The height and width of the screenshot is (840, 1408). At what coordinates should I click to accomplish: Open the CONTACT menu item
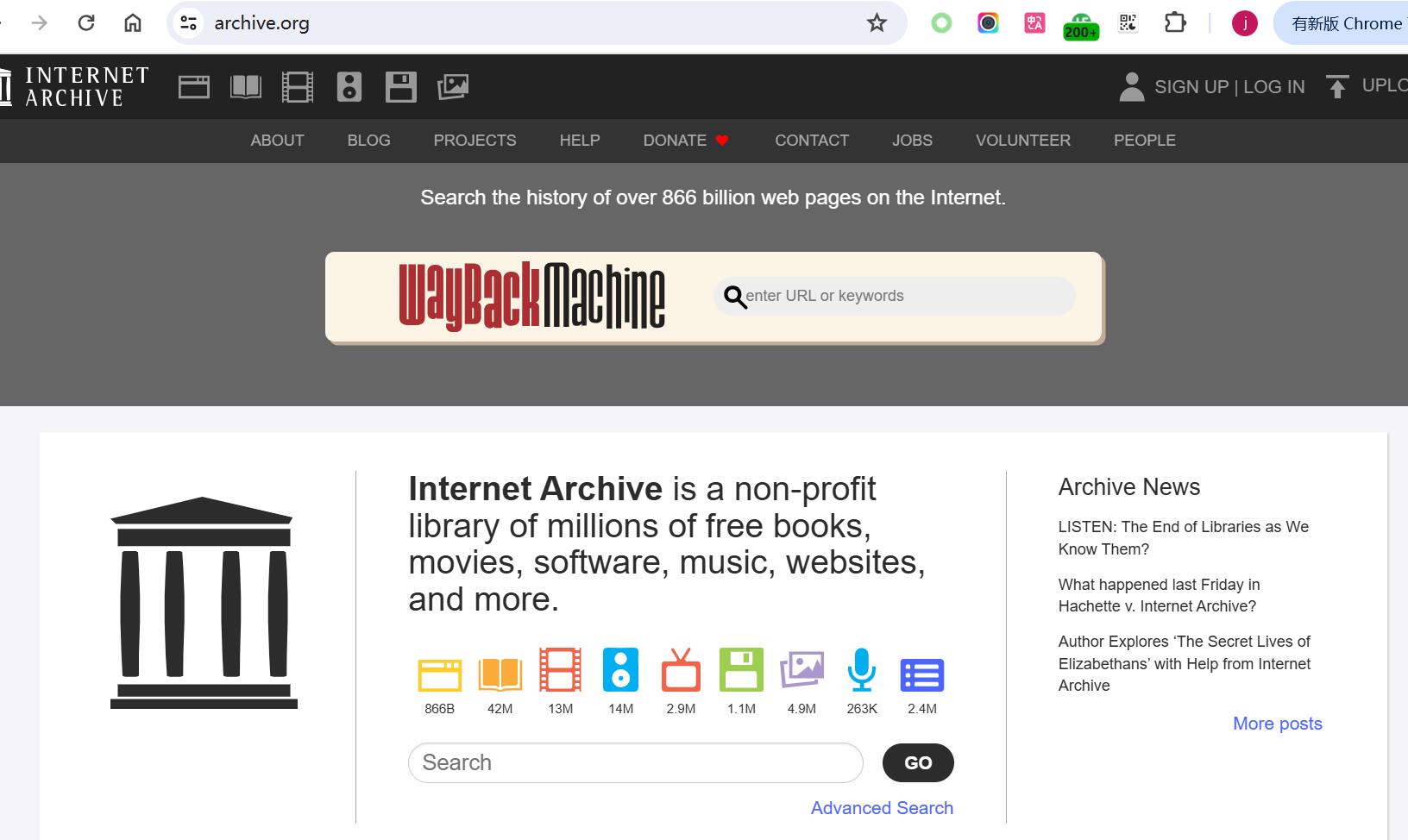[812, 141]
